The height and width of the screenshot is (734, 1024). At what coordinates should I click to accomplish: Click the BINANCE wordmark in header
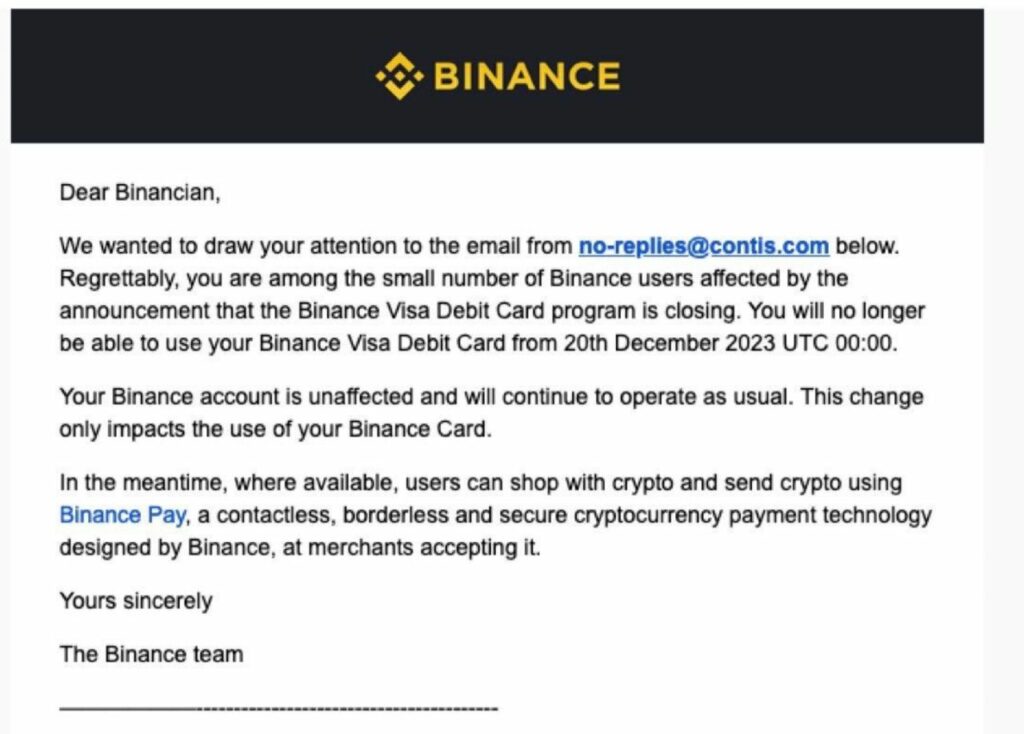527,76
